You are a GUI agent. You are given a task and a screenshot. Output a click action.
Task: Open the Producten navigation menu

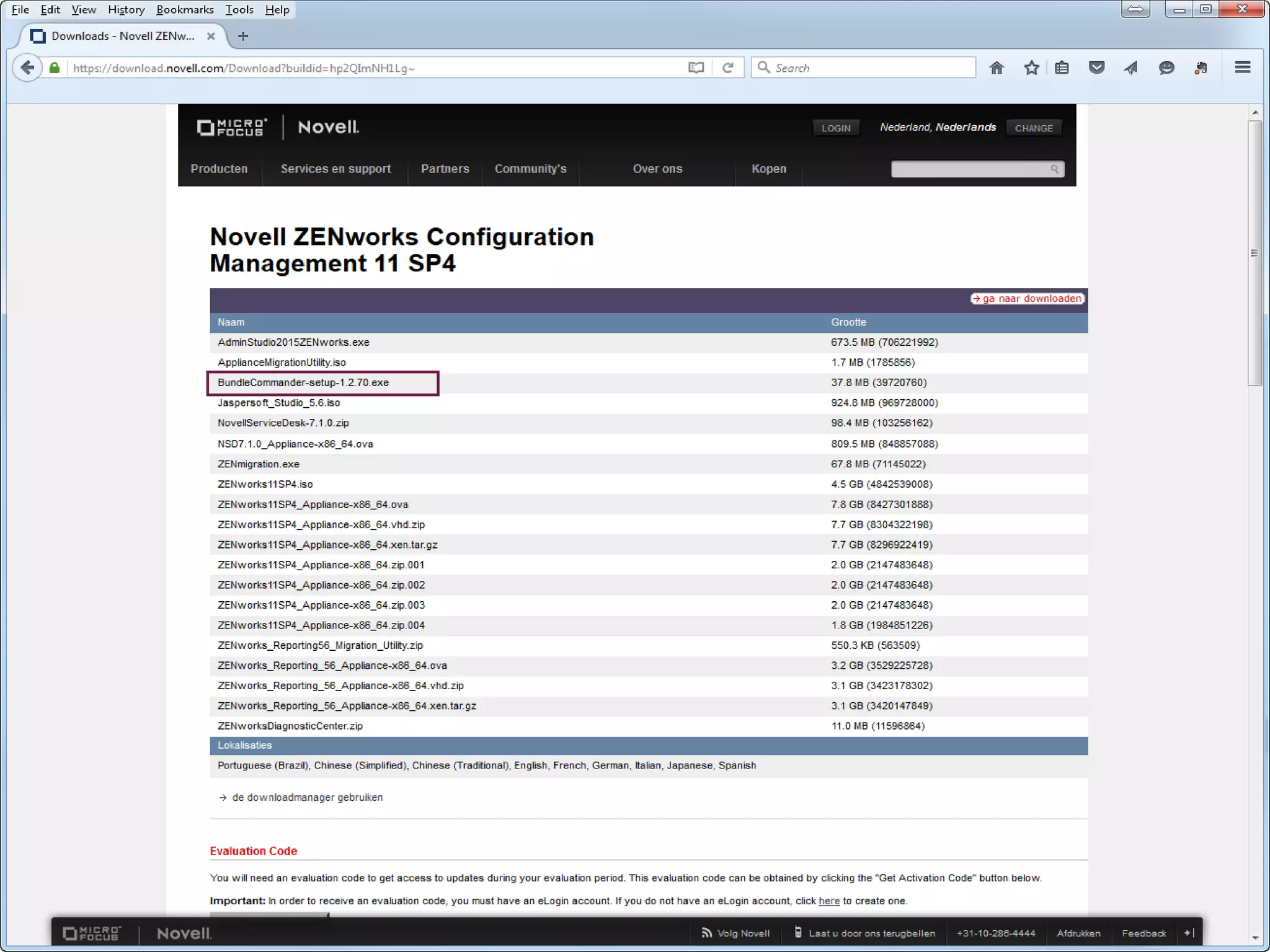point(219,169)
